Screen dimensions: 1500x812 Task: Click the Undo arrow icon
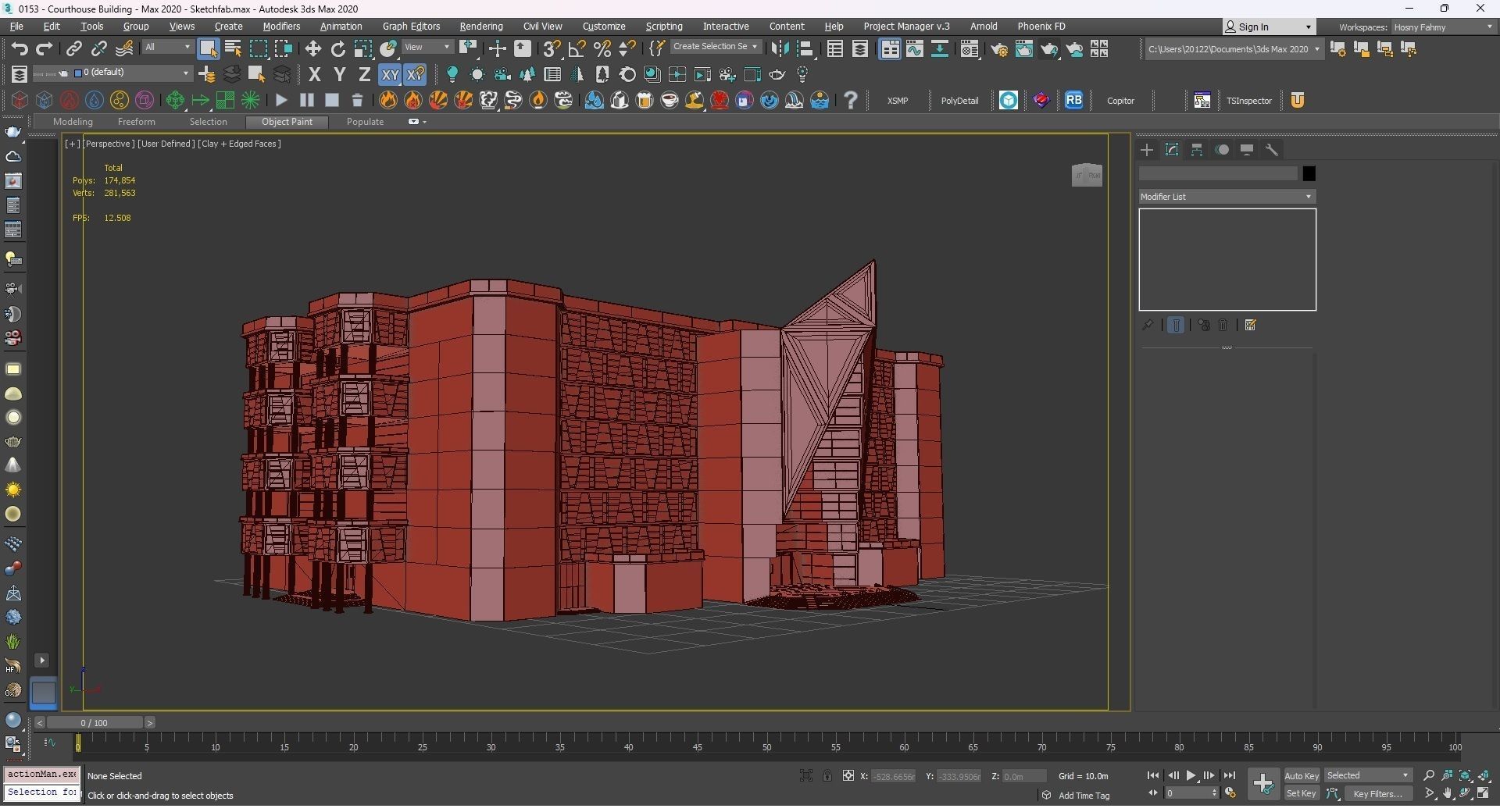pyautogui.click(x=20, y=49)
